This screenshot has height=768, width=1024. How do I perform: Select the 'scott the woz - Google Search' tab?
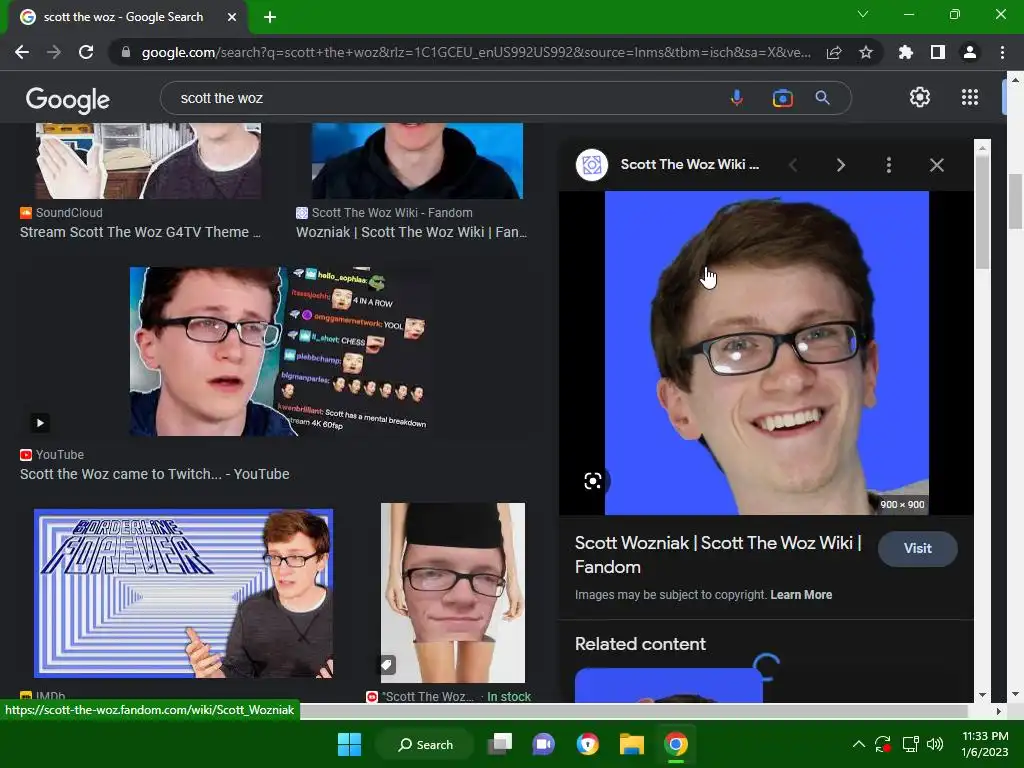(x=124, y=17)
